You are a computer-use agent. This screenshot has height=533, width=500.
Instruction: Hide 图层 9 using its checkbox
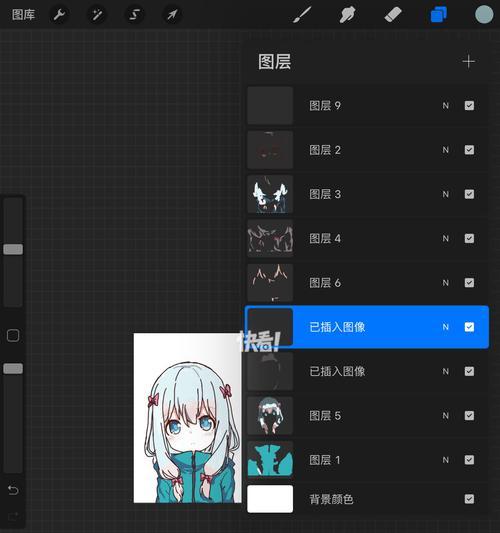point(469,105)
